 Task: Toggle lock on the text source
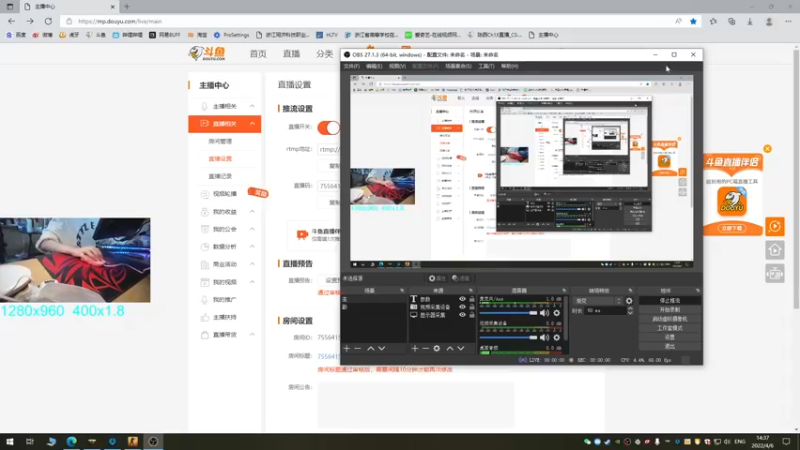(x=472, y=299)
